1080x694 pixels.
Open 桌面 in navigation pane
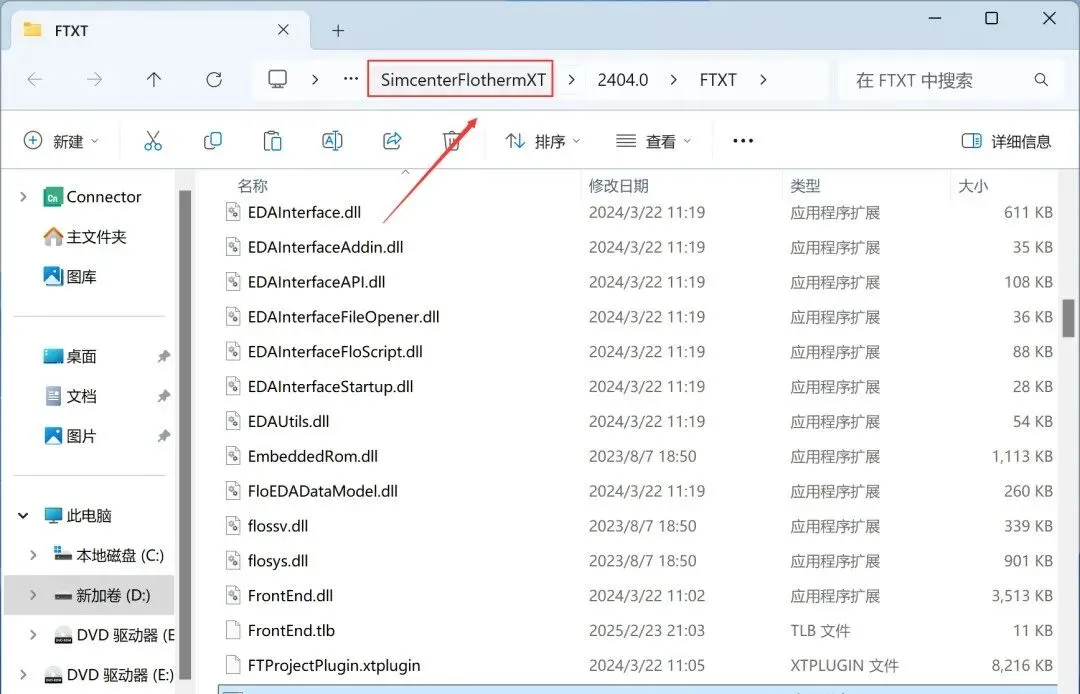coord(70,357)
